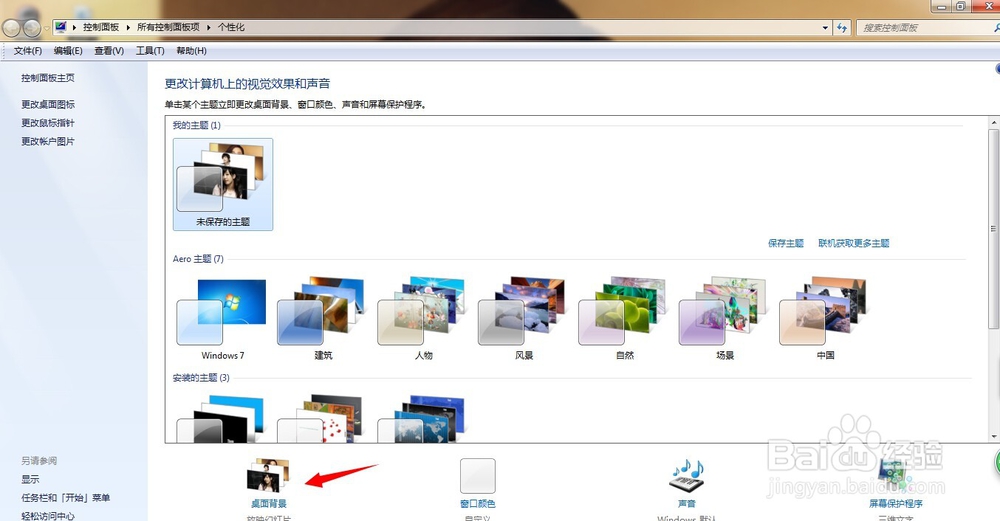1000x521 pixels.
Task: Open Change desktop icons (更改桌面图标)
Action: tap(48, 104)
